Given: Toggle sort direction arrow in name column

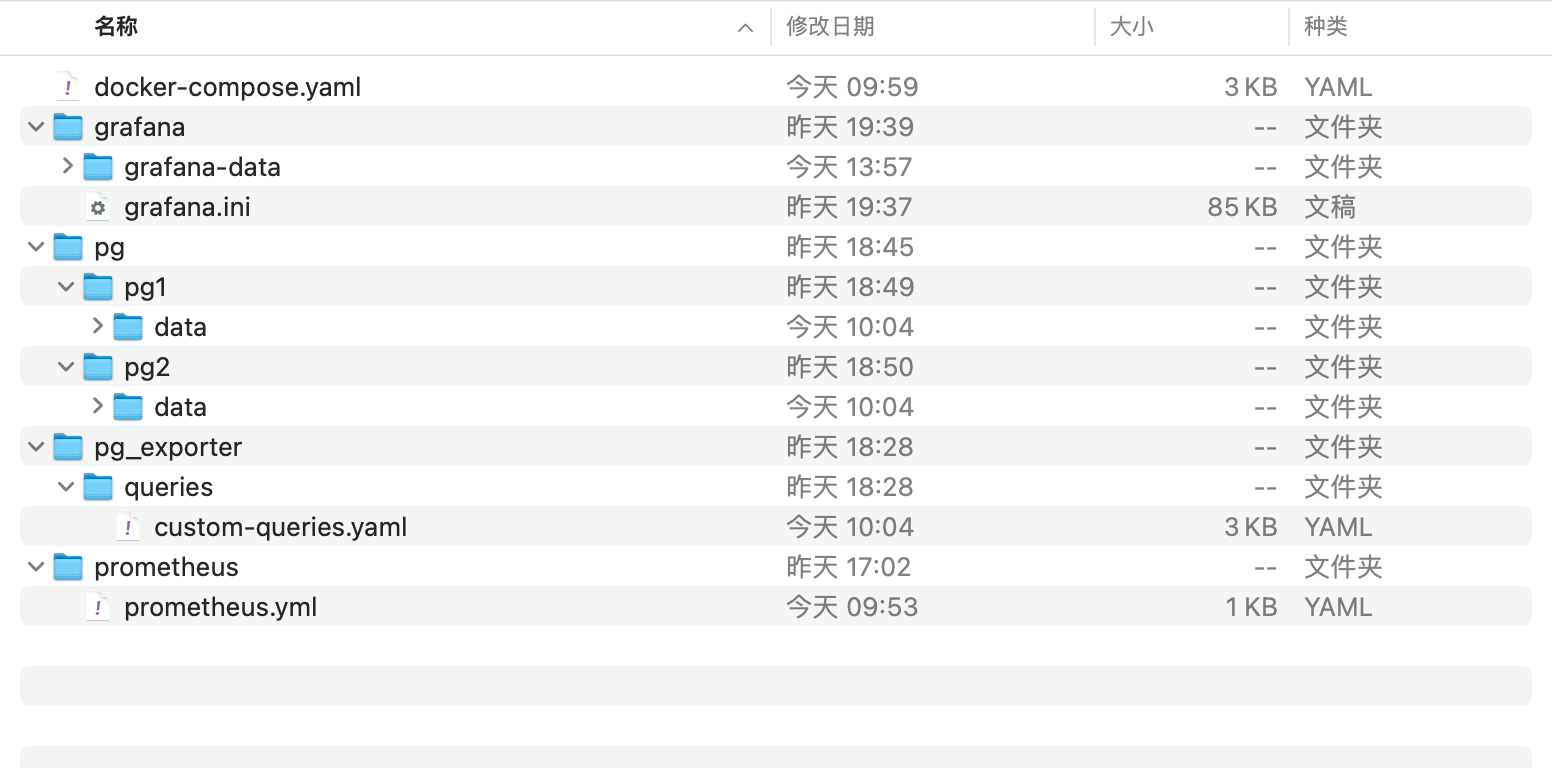Looking at the screenshot, I should (x=745, y=28).
